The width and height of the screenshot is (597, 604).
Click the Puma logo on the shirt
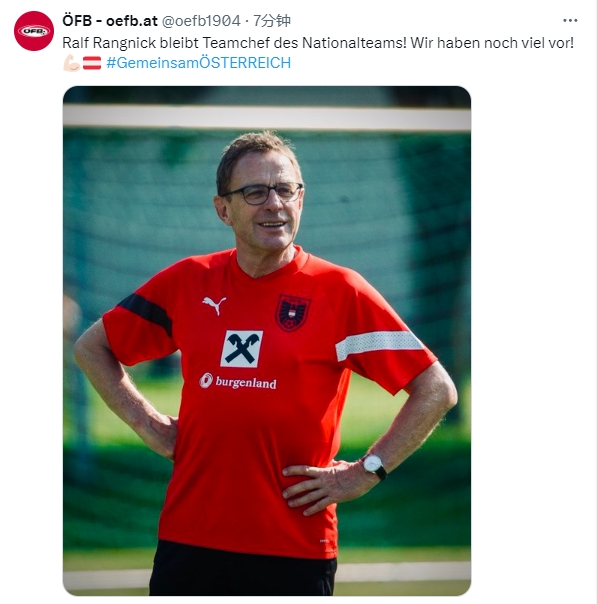tap(214, 305)
